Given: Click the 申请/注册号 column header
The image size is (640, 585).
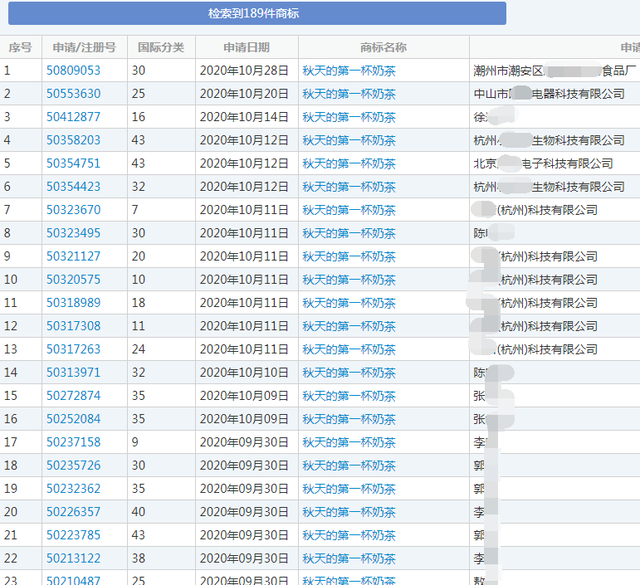Looking at the screenshot, I should (x=84, y=47).
